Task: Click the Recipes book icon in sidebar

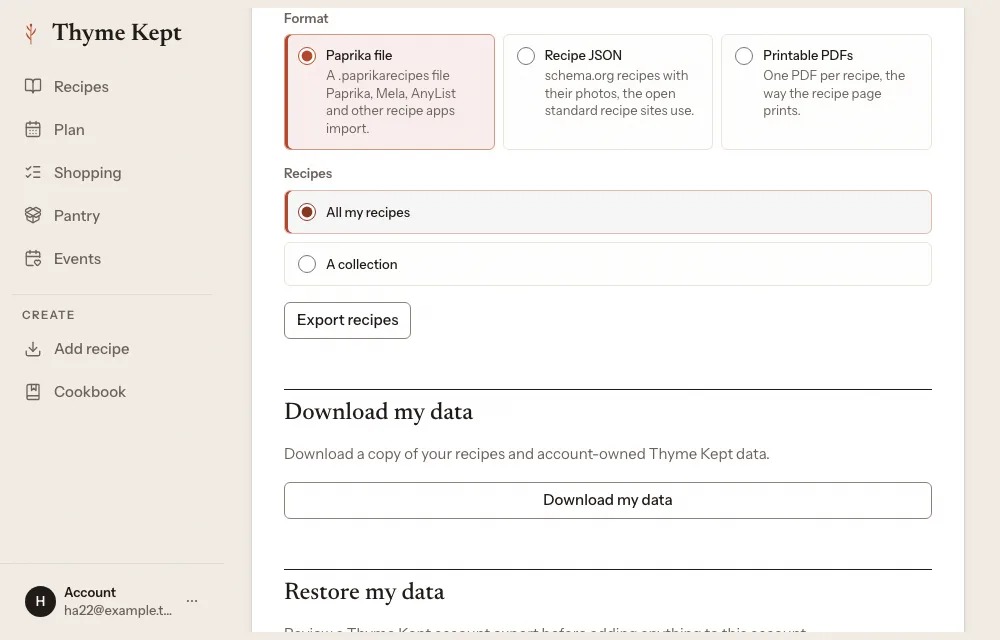Action: [33, 86]
